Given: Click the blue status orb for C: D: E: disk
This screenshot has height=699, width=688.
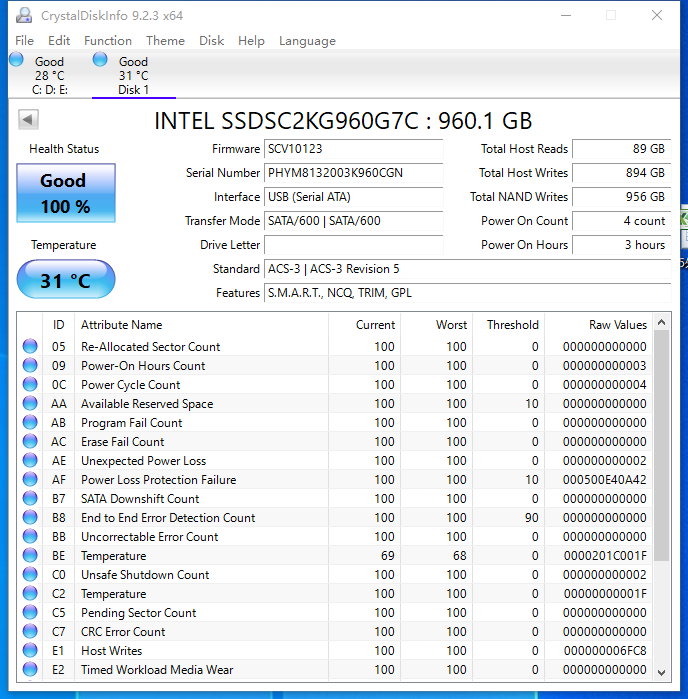Looking at the screenshot, I should [x=16, y=60].
